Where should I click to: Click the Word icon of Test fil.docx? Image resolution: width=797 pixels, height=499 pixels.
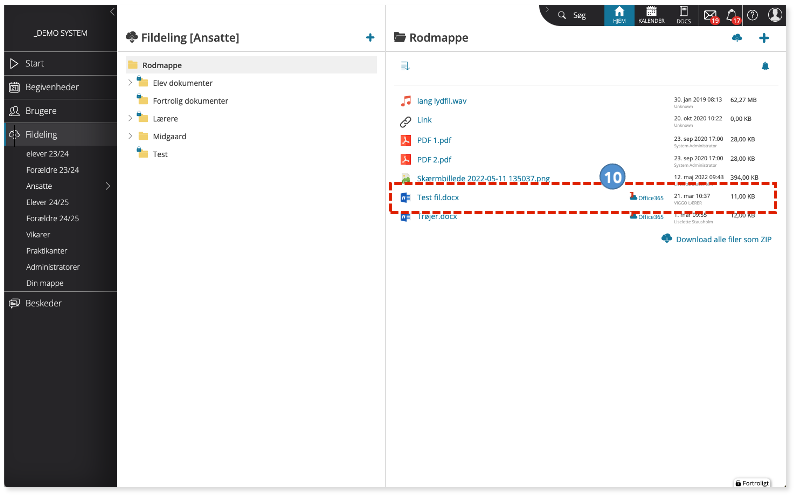click(x=405, y=198)
